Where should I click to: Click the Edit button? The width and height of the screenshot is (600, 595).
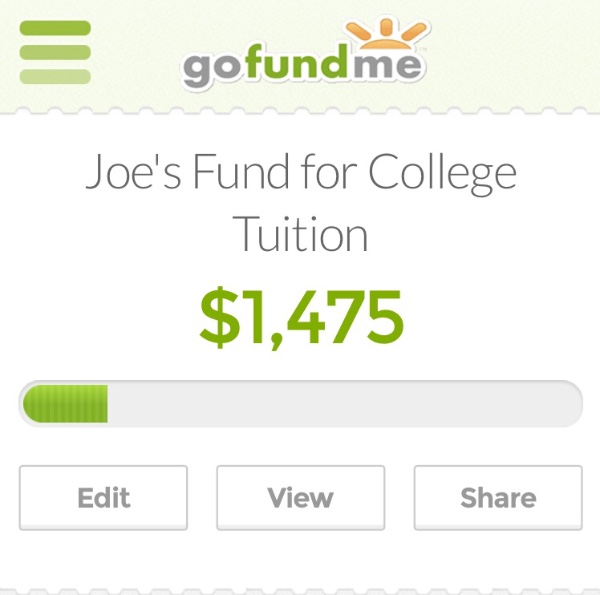point(103,497)
